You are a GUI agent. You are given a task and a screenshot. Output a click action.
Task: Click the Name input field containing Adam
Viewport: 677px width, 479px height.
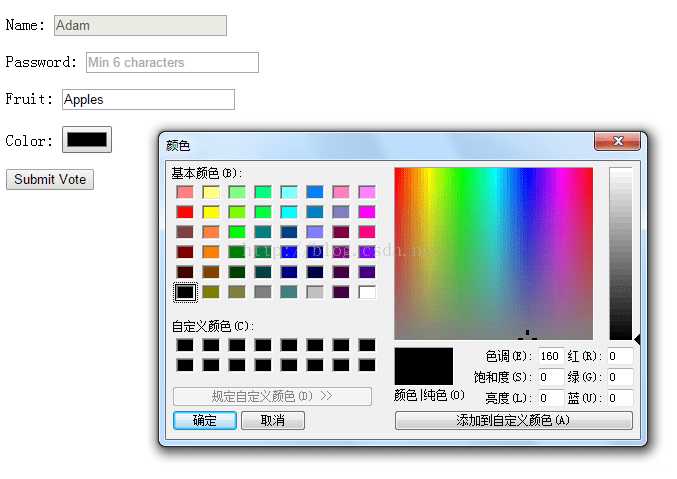click(140, 25)
